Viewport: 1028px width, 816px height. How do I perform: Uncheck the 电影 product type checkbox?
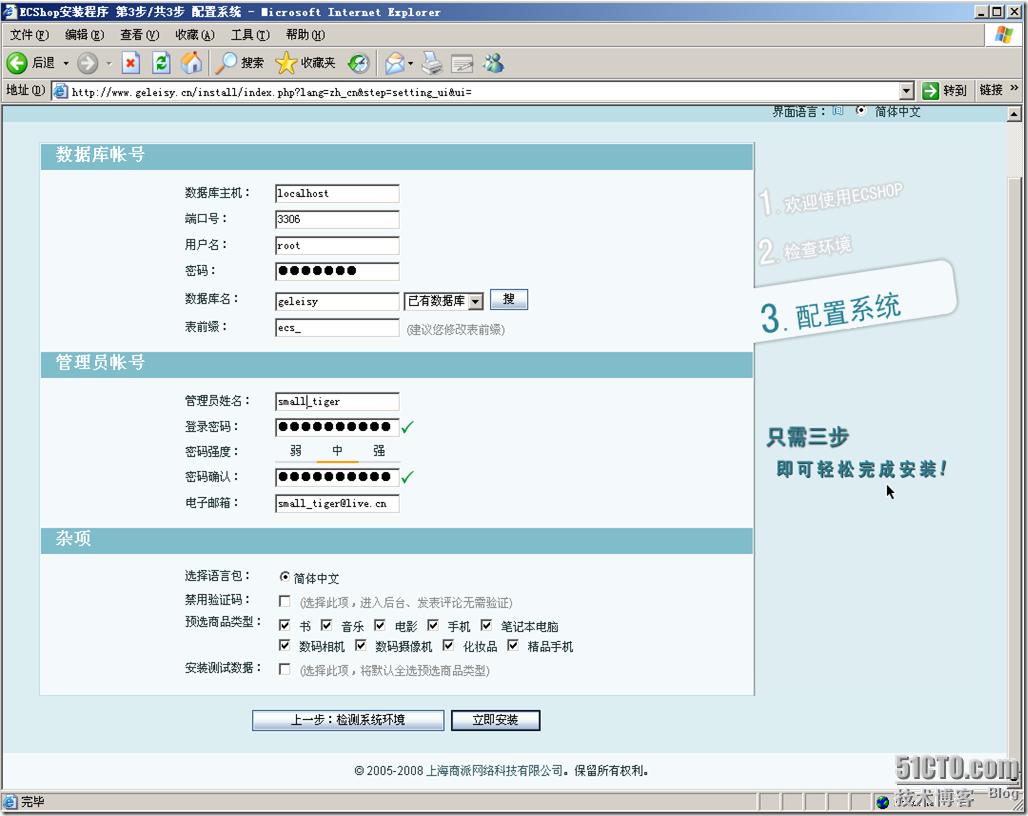(x=380, y=625)
